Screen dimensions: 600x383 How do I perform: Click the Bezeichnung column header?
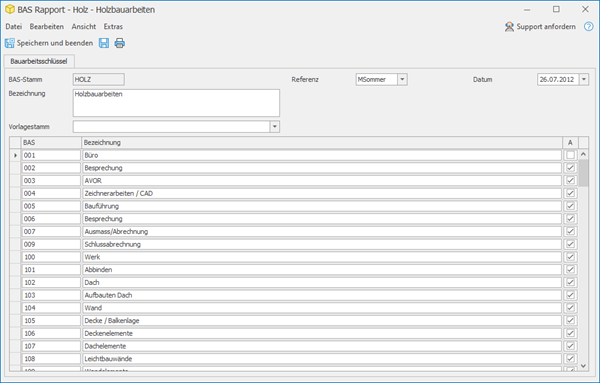(322, 143)
